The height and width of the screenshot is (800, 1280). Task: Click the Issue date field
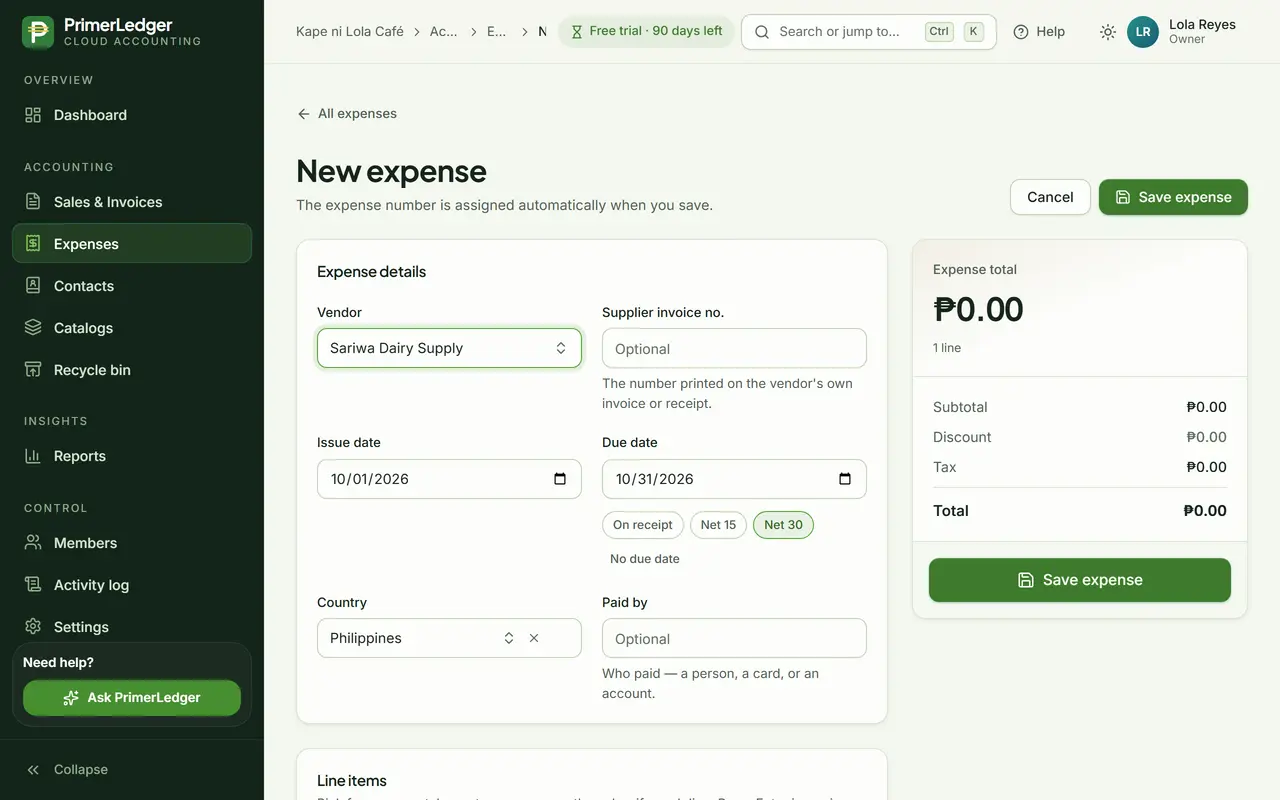pos(449,479)
